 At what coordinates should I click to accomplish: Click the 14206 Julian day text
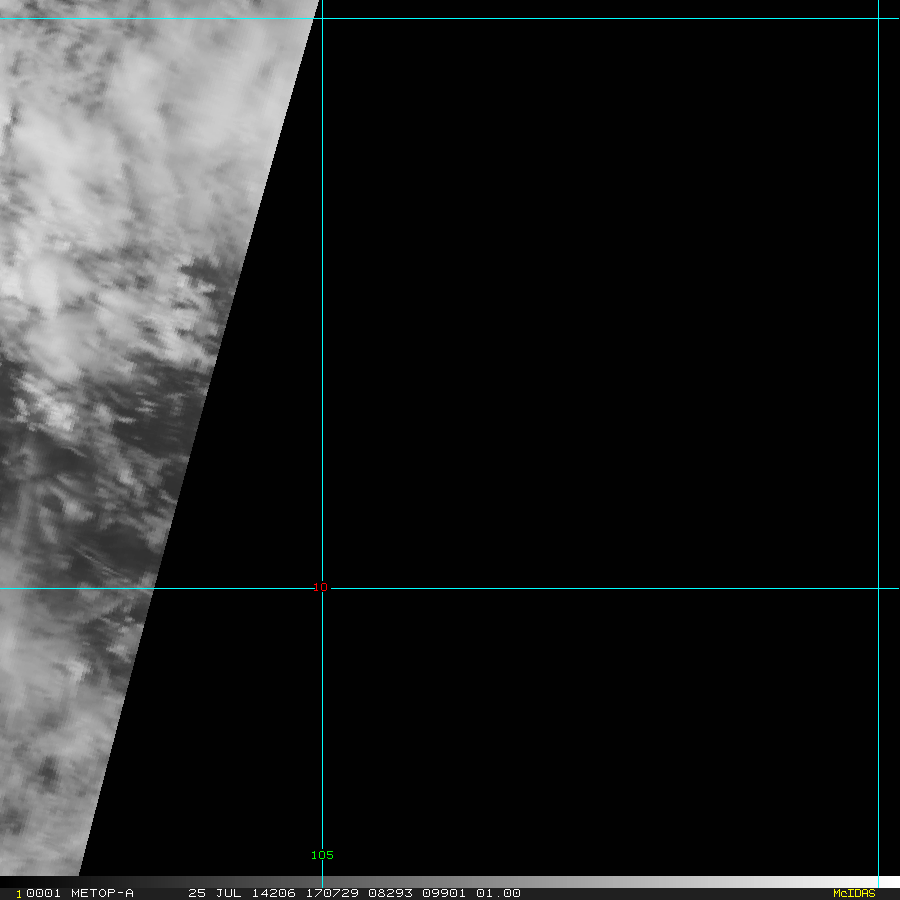point(274,893)
